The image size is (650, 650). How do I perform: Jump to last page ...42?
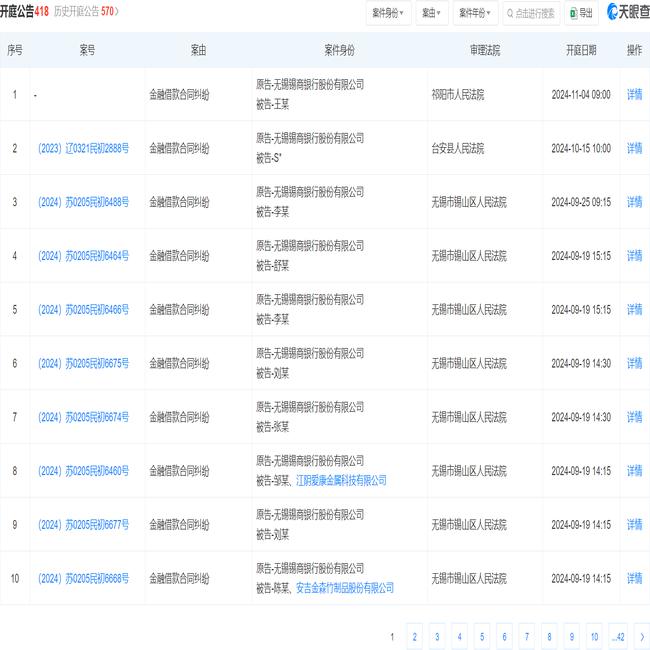pos(618,637)
